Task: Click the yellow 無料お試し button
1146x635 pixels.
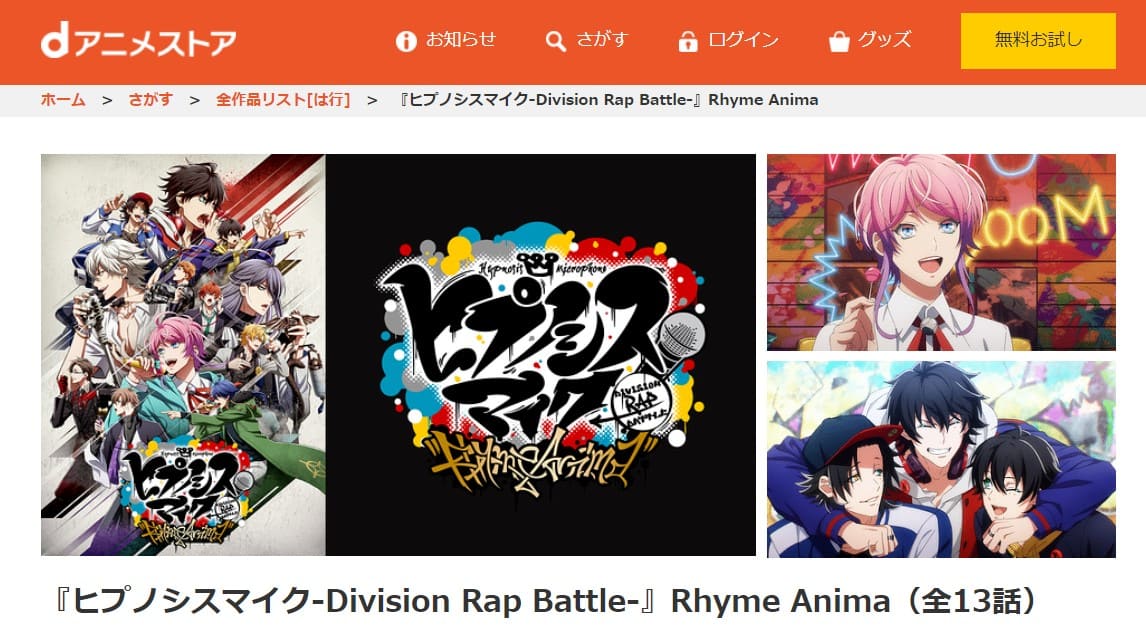Action: click(x=1038, y=41)
